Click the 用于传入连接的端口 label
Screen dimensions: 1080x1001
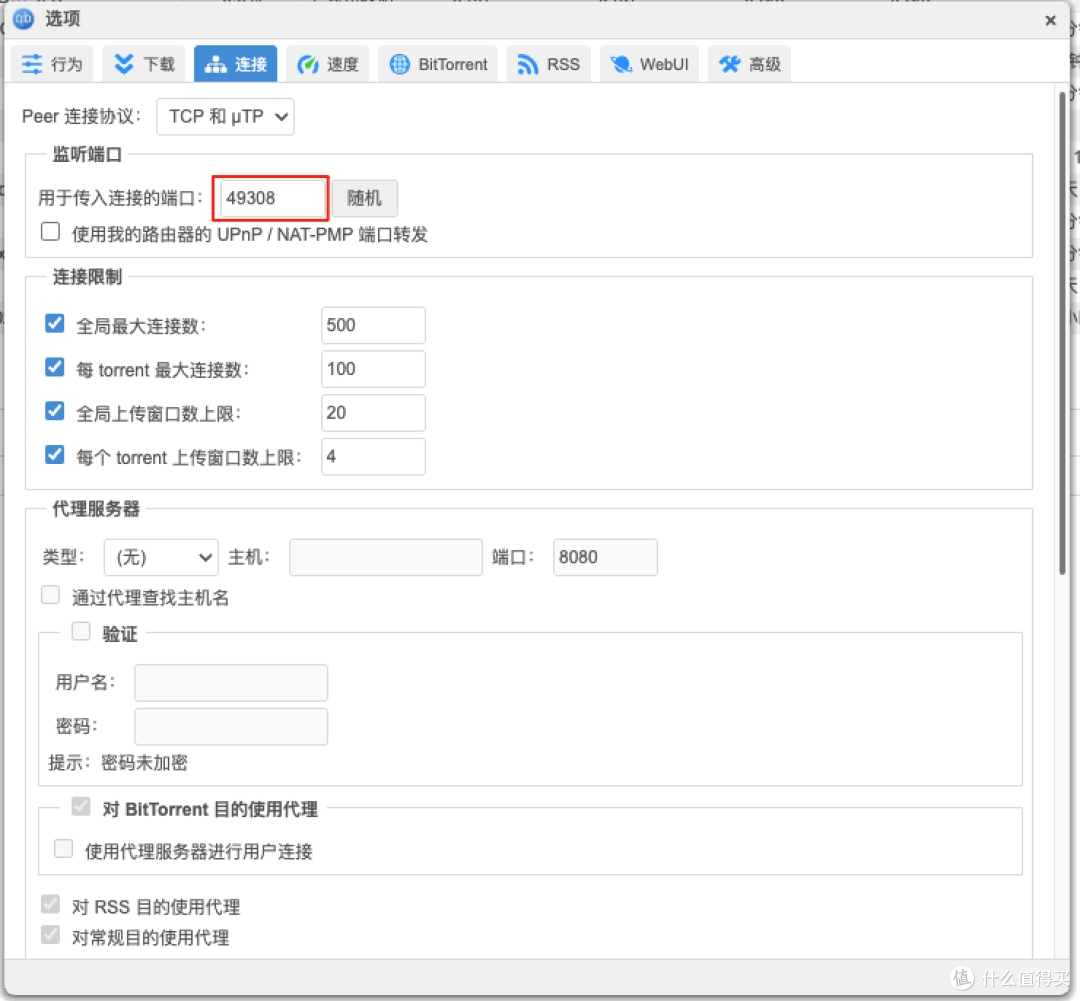pos(121,198)
